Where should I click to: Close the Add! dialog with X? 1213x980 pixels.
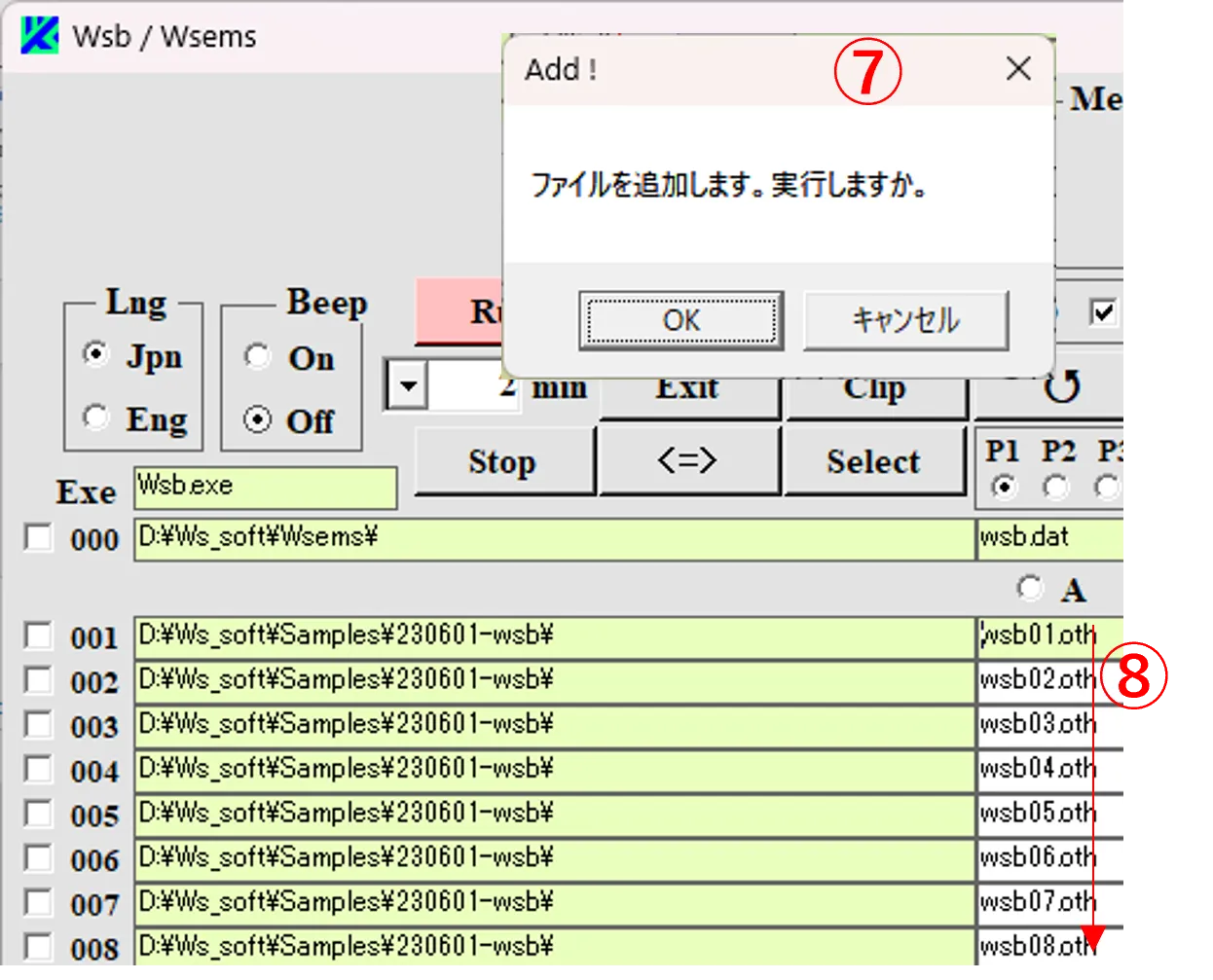click(1018, 69)
